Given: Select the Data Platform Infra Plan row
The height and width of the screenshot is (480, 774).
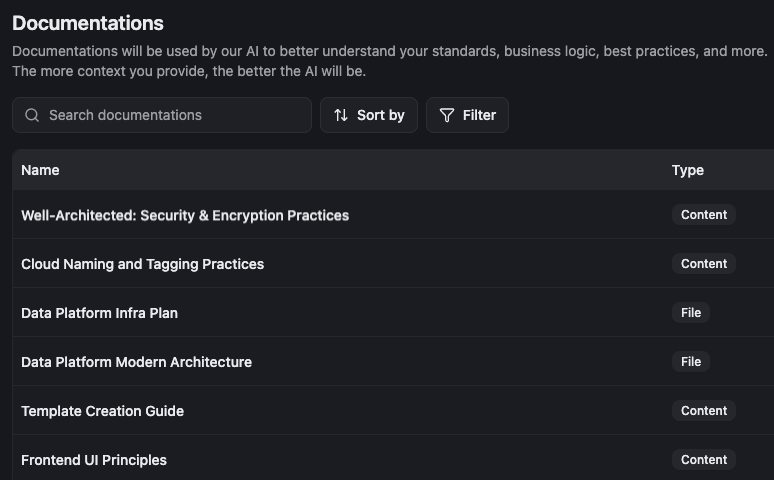Looking at the screenshot, I should (x=99, y=313).
